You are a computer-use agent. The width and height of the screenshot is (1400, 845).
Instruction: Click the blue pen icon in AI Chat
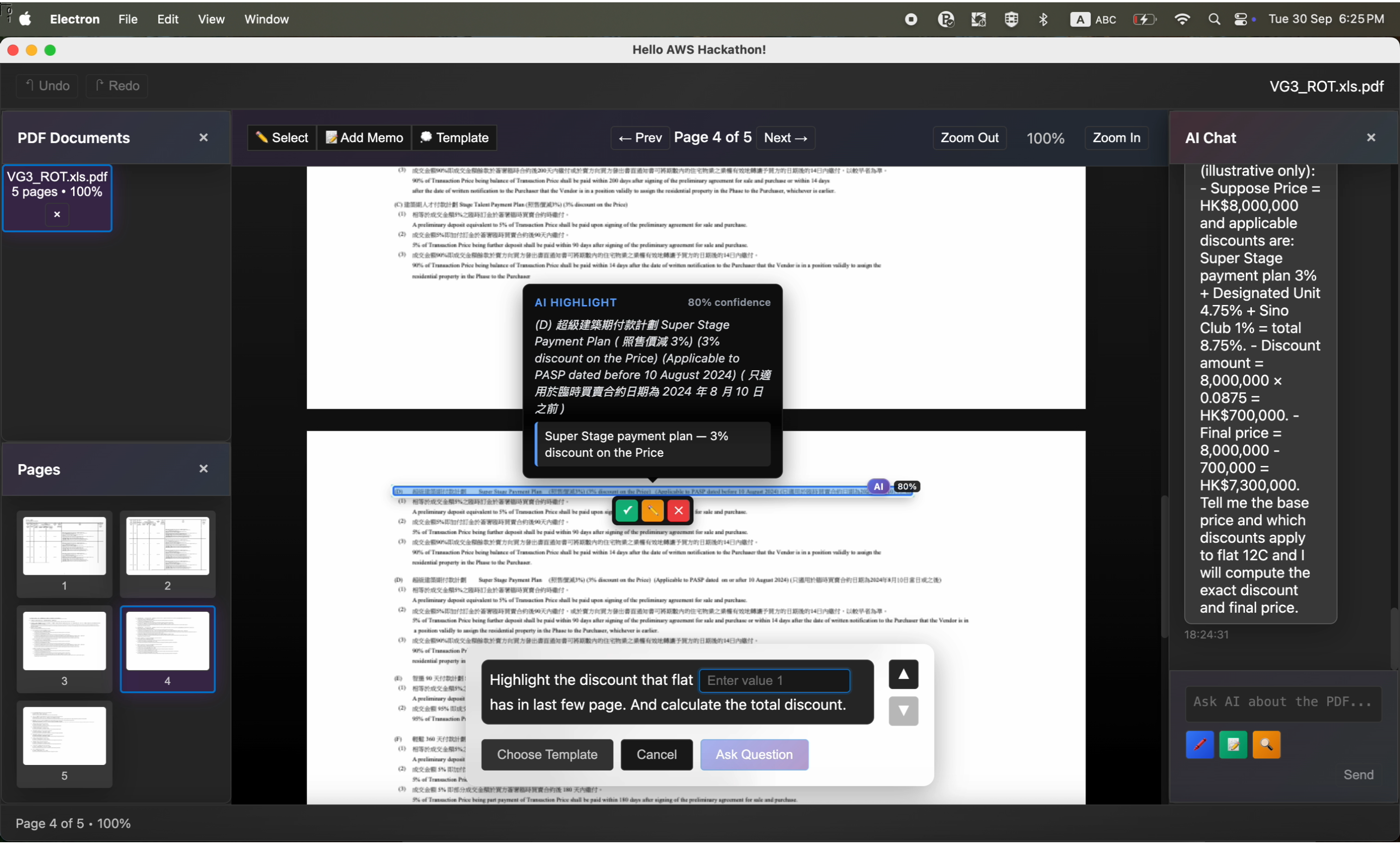[x=1200, y=745]
